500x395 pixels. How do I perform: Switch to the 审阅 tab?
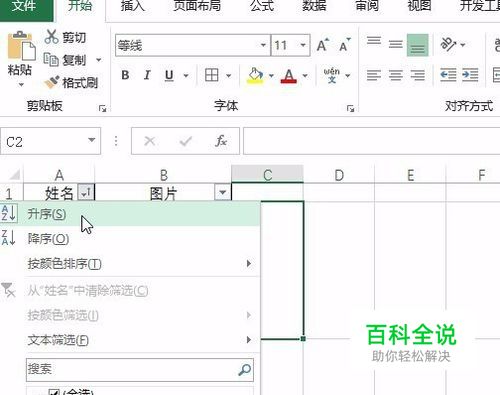point(366,6)
